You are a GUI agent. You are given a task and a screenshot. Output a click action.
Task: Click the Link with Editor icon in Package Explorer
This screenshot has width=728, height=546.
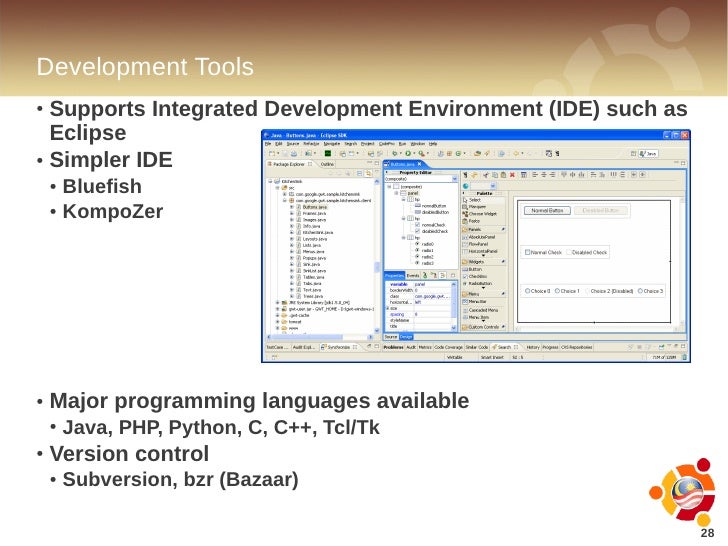pyautogui.click(x=368, y=173)
